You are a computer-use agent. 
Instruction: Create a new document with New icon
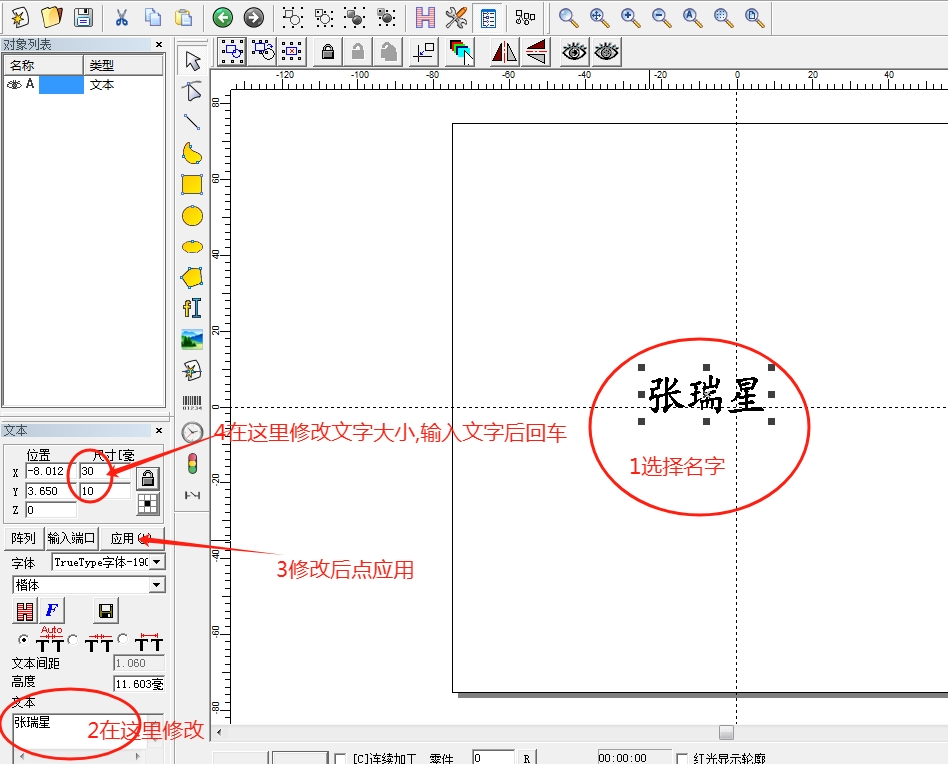coord(21,18)
